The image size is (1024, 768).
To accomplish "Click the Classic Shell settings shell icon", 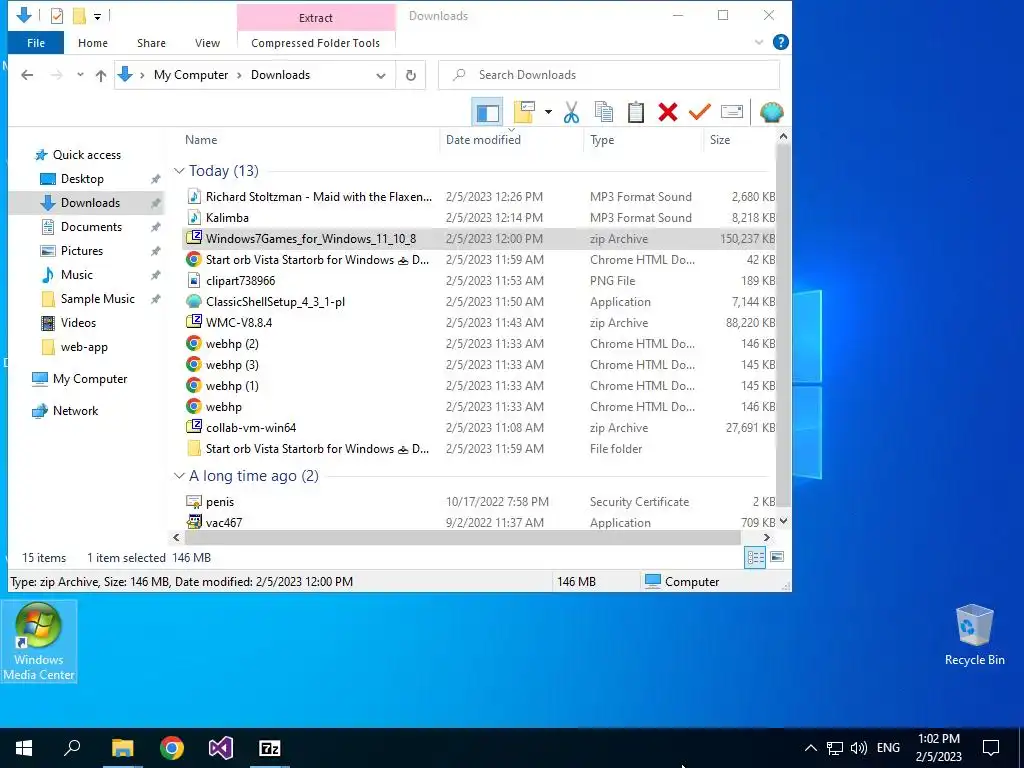I will pos(771,112).
